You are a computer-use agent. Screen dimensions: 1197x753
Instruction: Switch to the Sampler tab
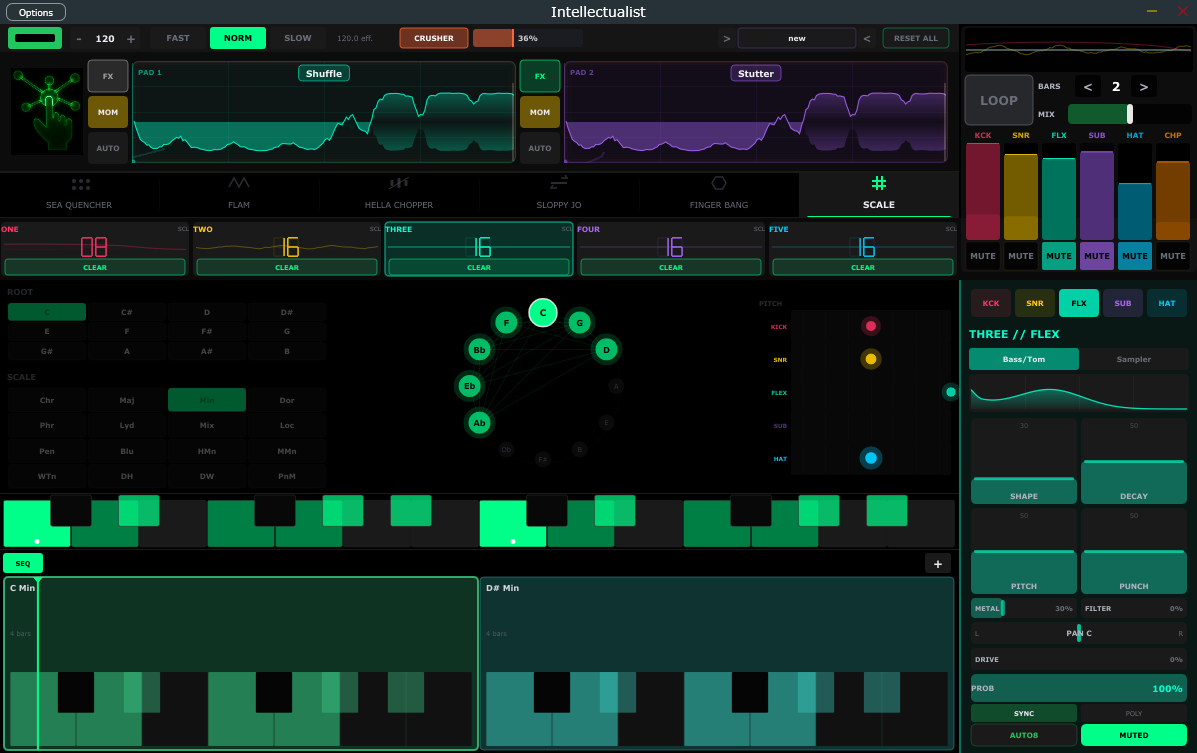click(x=1133, y=359)
